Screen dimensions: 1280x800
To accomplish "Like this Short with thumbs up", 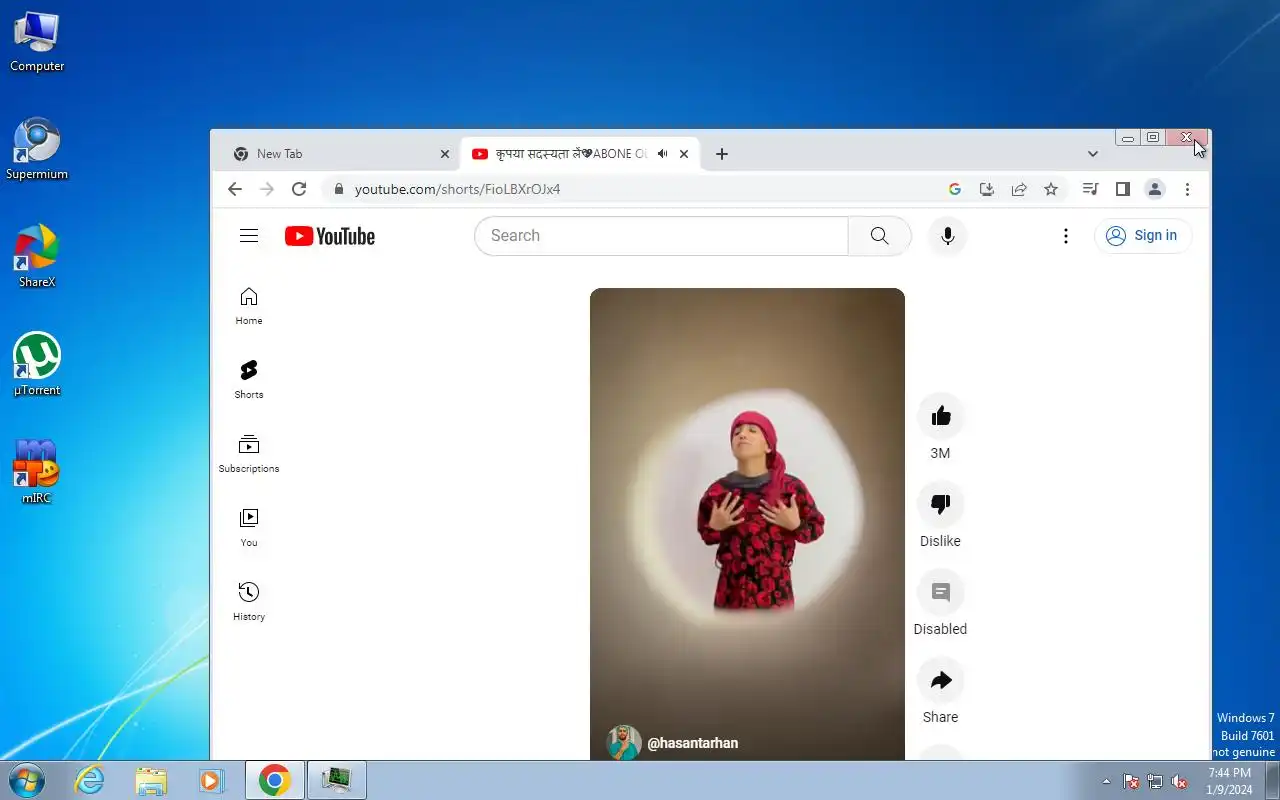I will coord(941,416).
